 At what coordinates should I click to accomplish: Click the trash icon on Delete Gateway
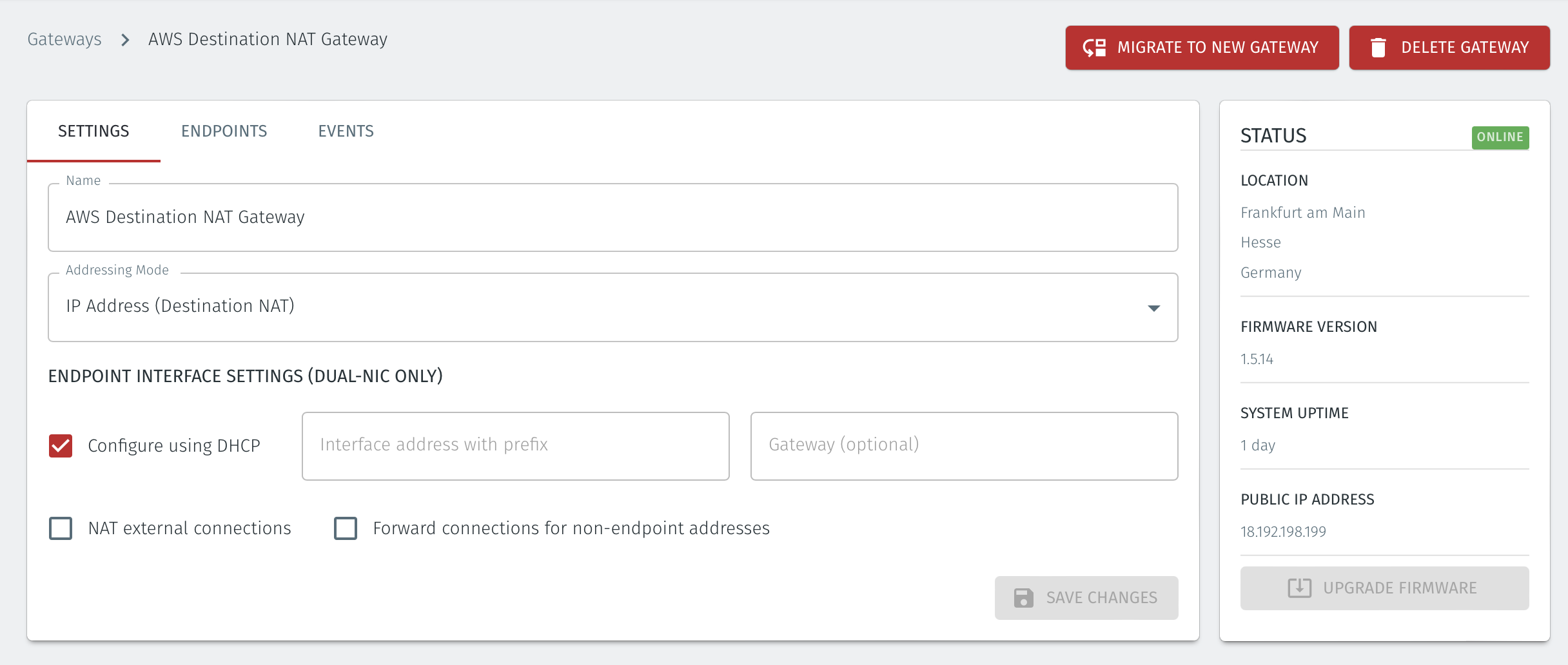tap(1377, 47)
